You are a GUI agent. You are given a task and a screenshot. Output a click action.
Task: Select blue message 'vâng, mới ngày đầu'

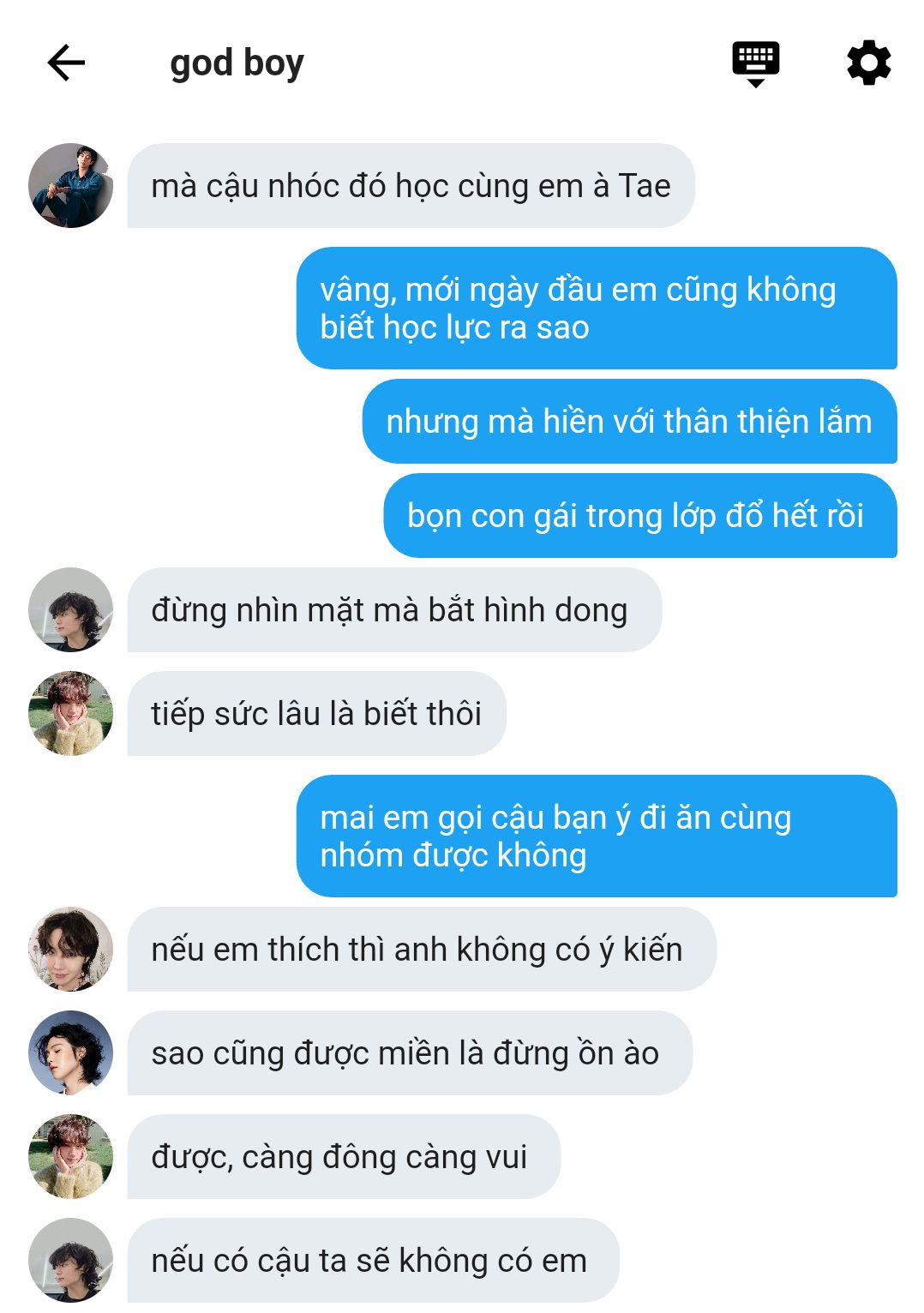point(597,308)
